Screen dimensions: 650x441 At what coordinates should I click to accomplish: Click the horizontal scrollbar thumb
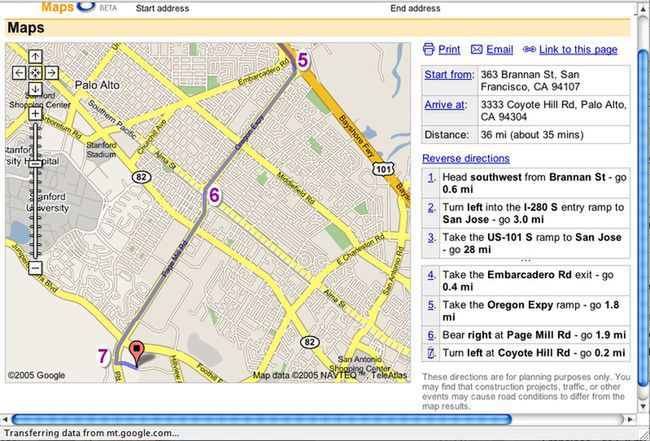[x=261, y=419]
